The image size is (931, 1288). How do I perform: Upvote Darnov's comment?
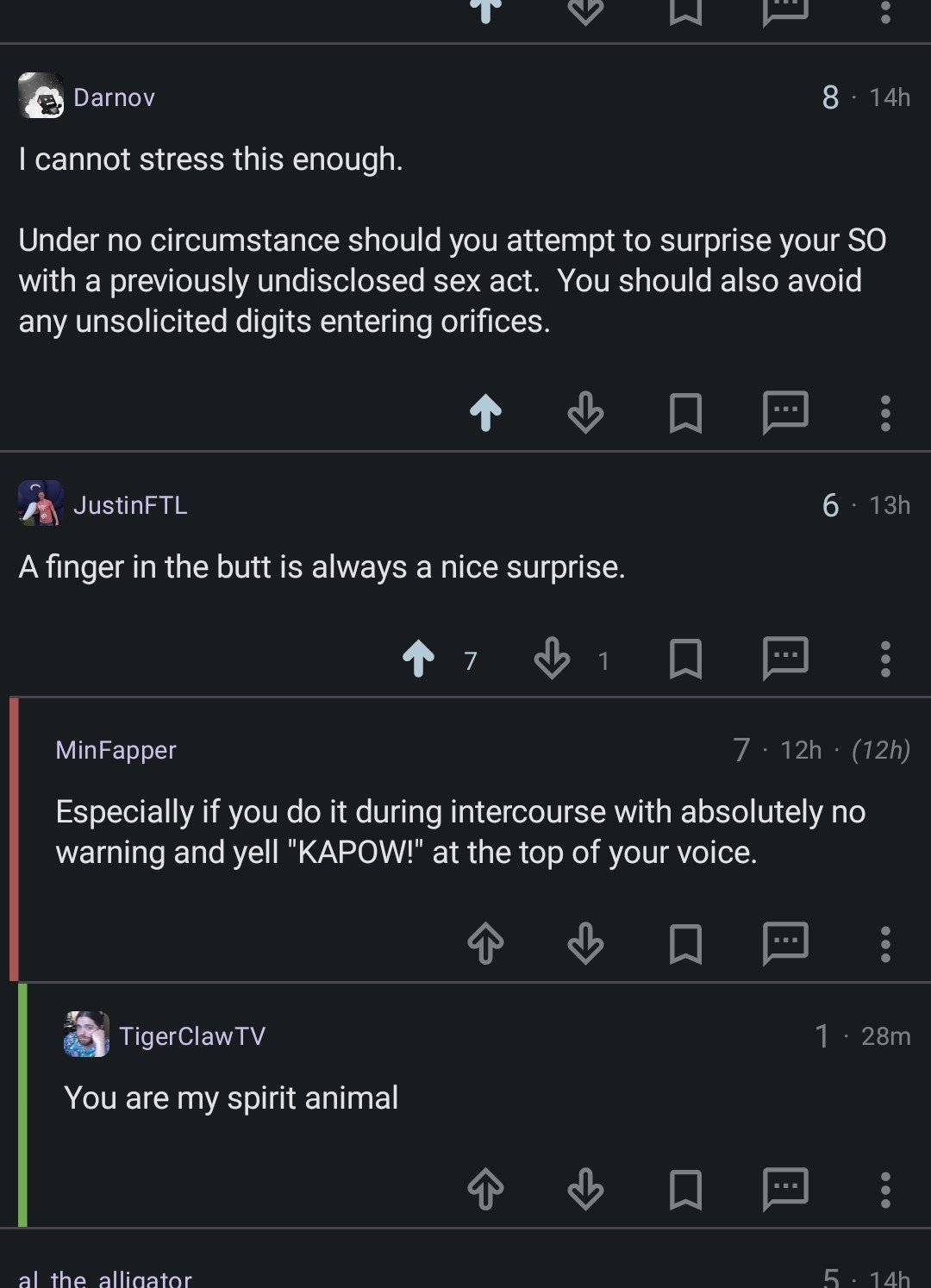pyautogui.click(x=485, y=413)
